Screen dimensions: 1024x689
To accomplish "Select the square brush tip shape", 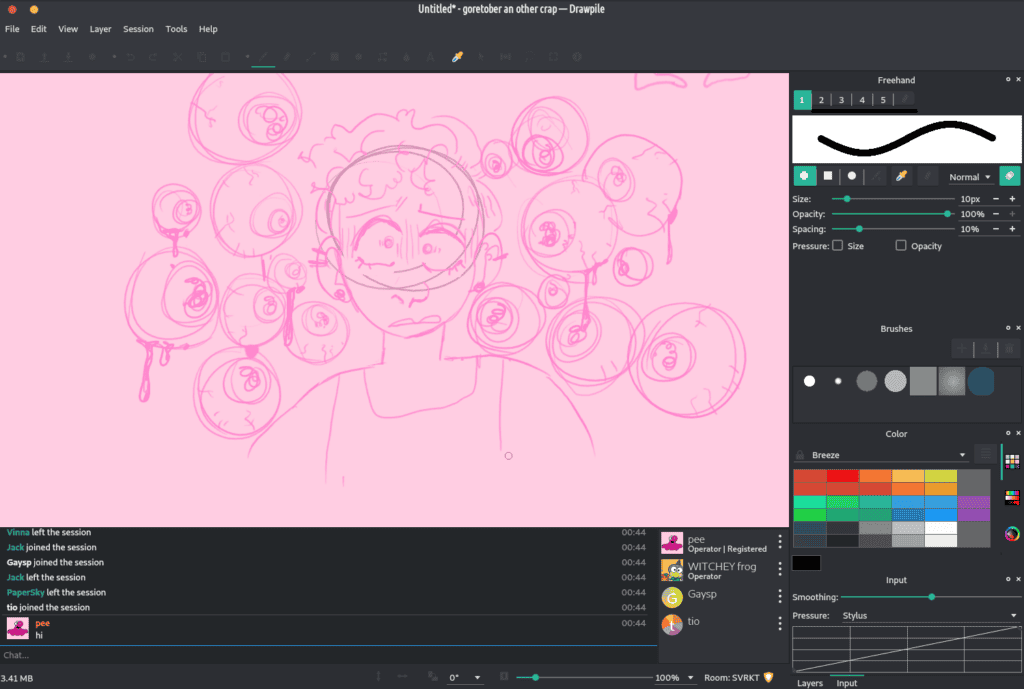I will (827, 175).
